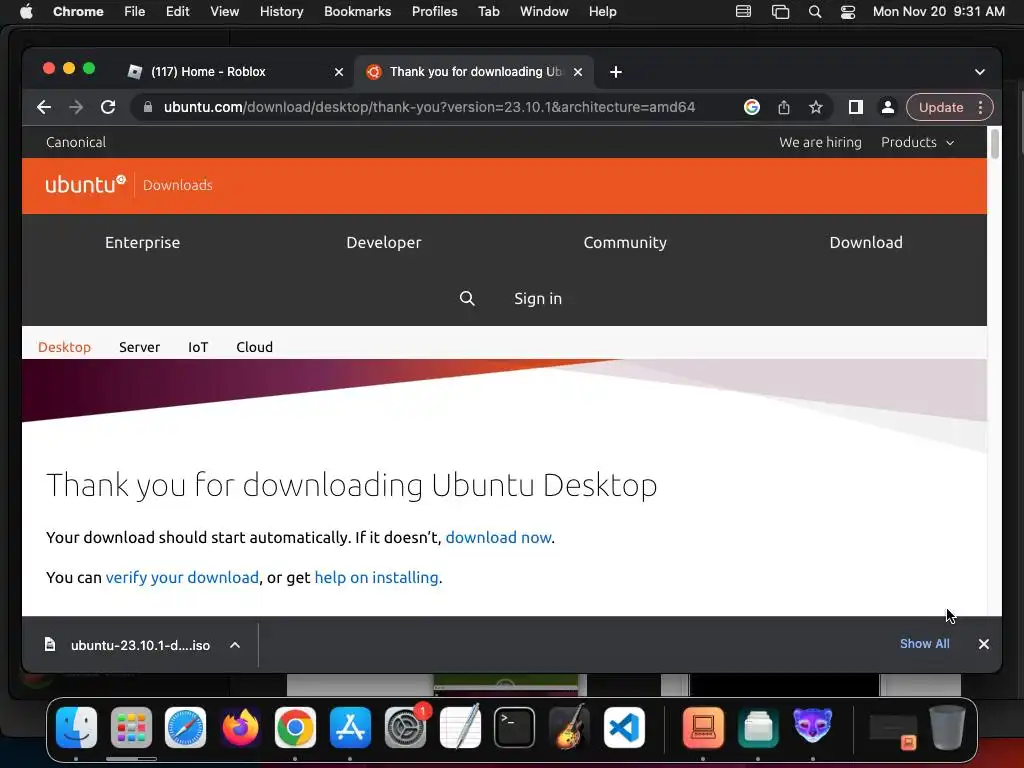Select the Server sub-tab

139,347
